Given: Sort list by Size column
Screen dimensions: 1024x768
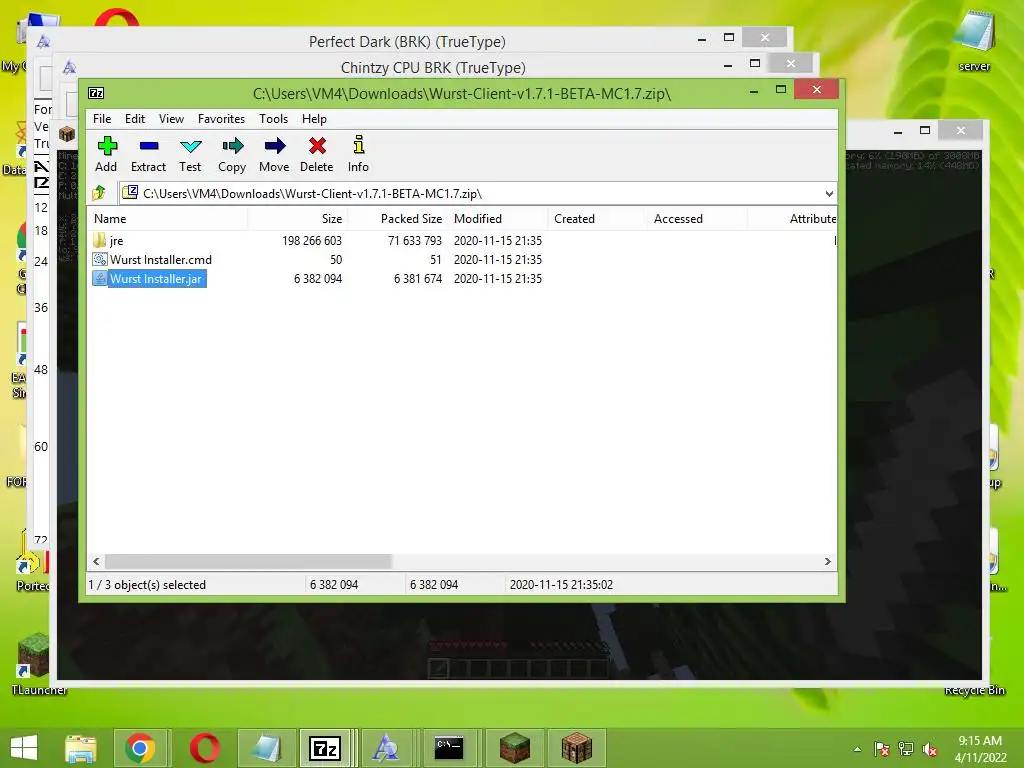Looking at the screenshot, I should [298, 219].
